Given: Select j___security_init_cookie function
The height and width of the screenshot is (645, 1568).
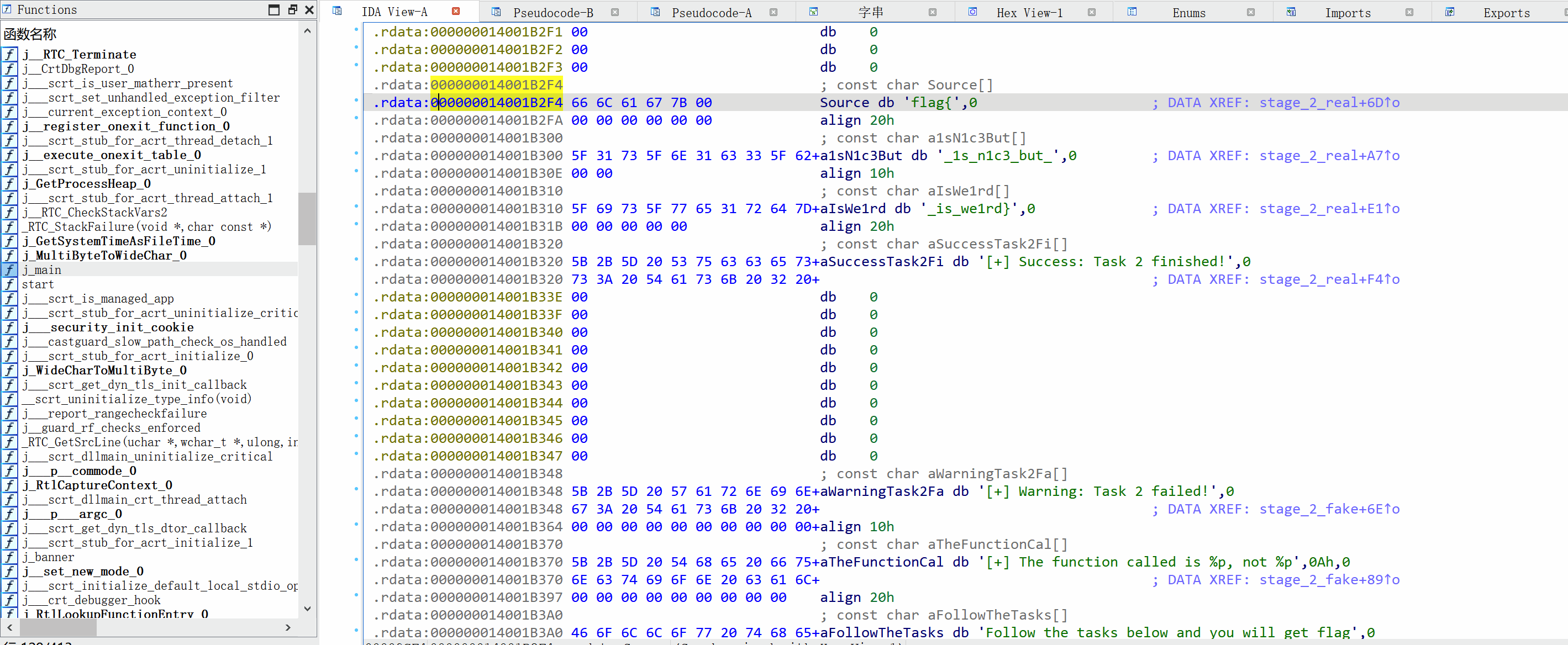Looking at the screenshot, I should point(108,327).
